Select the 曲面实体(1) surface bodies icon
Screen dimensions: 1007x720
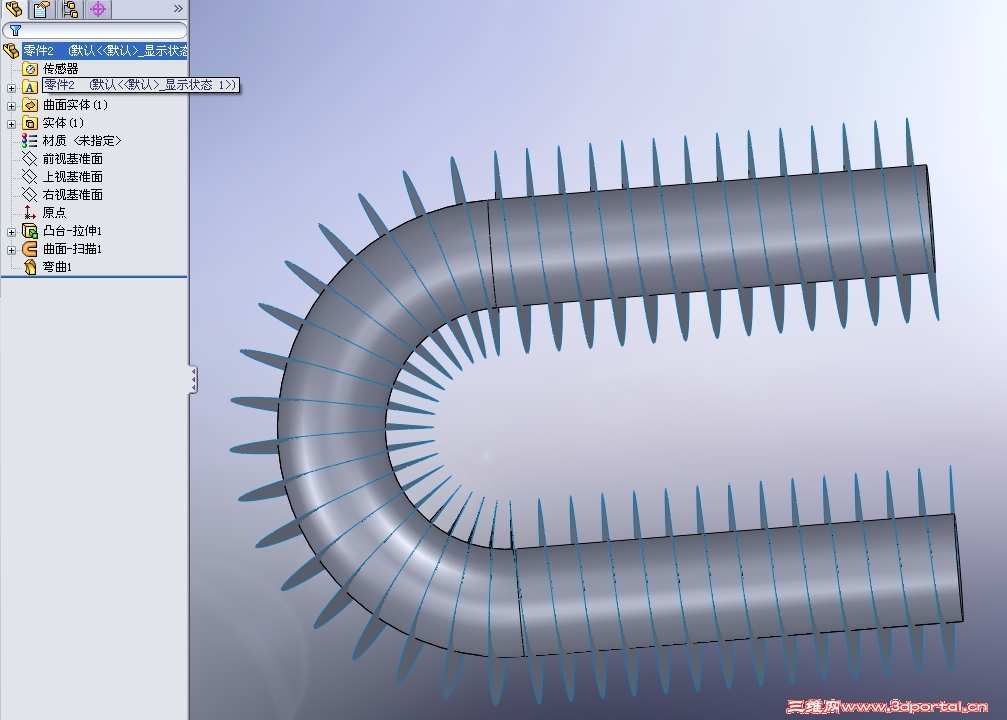pos(30,105)
